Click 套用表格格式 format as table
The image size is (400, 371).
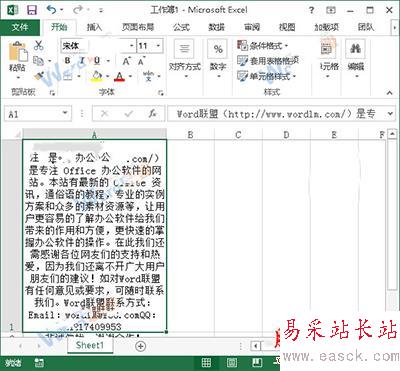(268, 61)
